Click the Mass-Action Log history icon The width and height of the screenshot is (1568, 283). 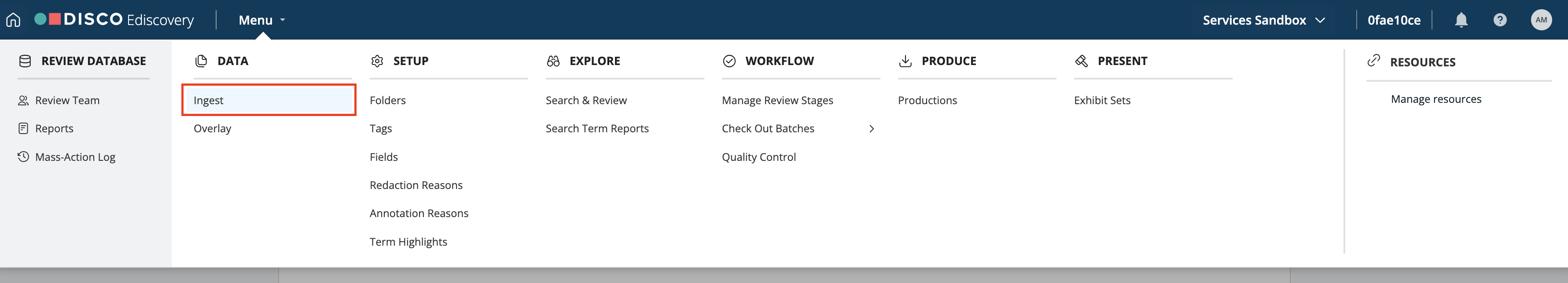[23, 157]
